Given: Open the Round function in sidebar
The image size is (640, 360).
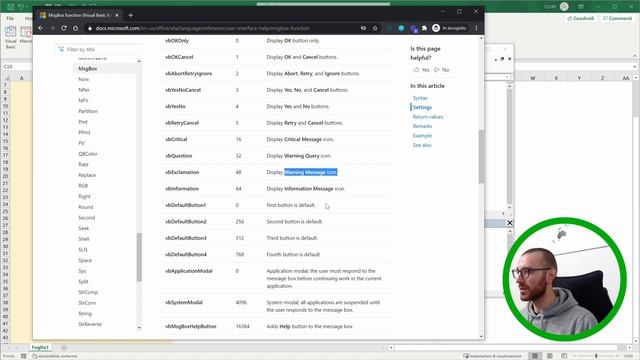Looking at the screenshot, I should (x=86, y=207).
